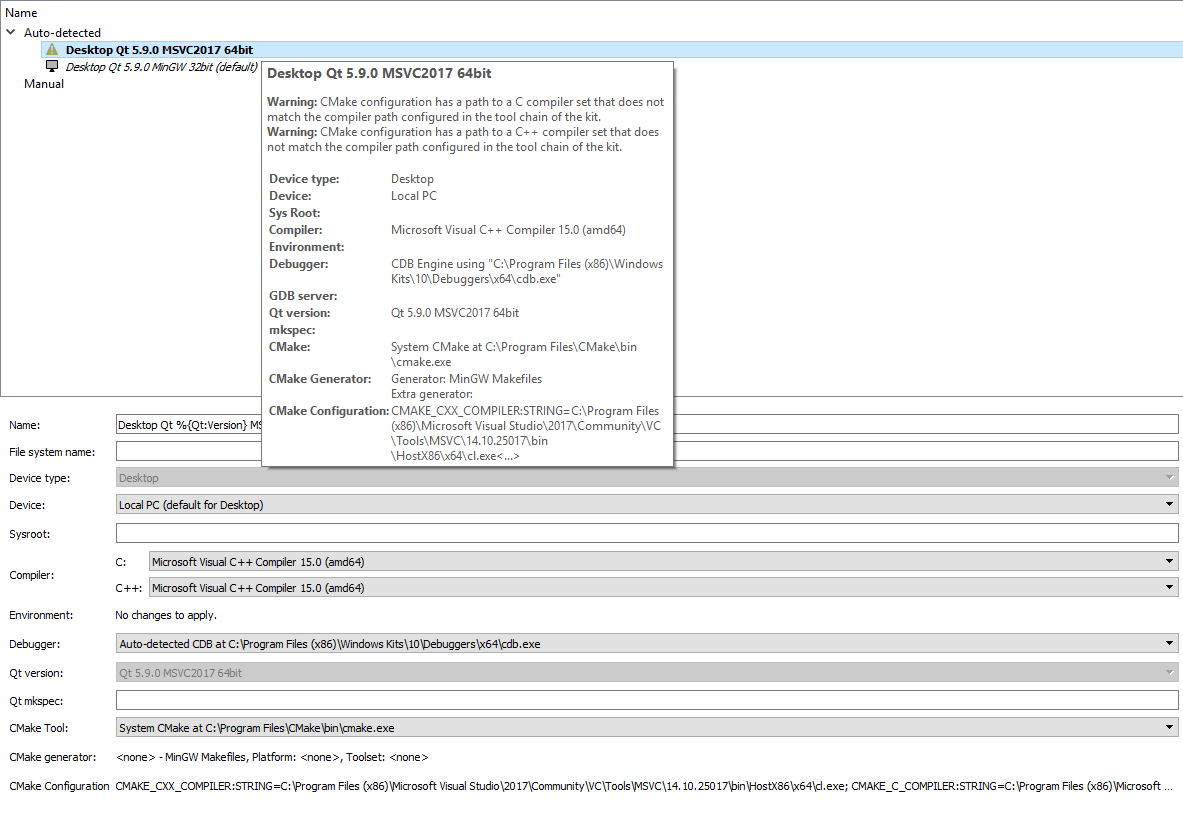The width and height of the screenshot is (1183, 818).
Task: Click the CMAKE_CXX_COMPILER configuration text in tooltip
Action: 526,433
